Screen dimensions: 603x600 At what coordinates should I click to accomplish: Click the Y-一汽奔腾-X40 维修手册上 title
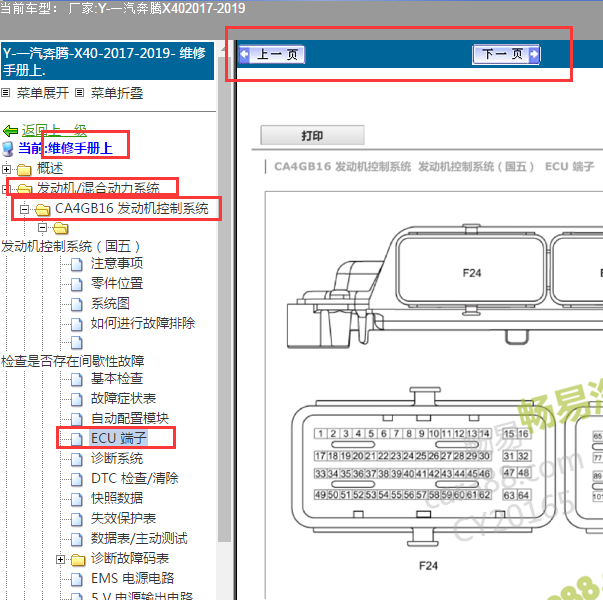click(x=107, y=61)
